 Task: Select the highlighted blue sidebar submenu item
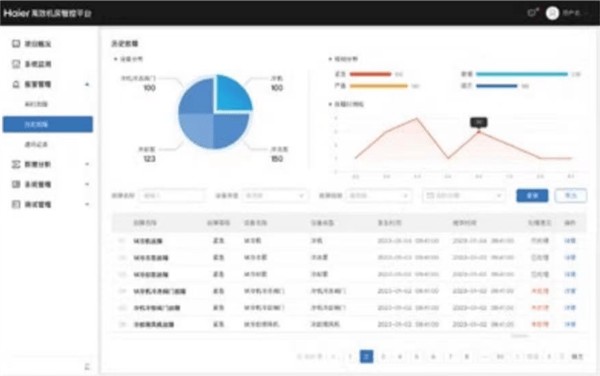48,124
